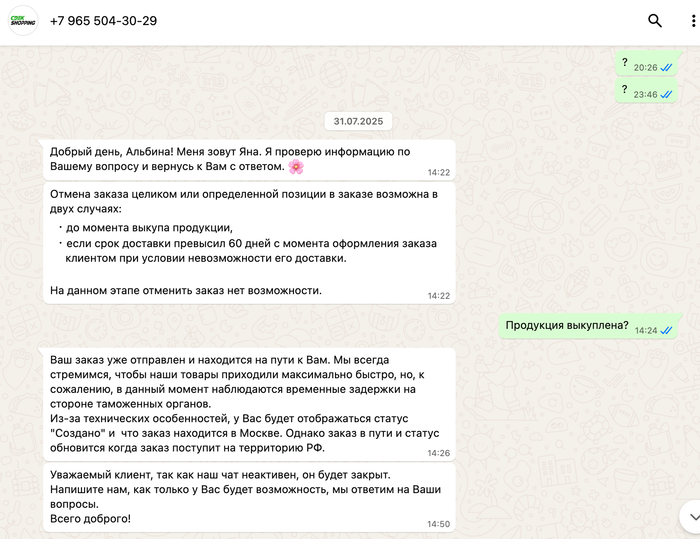Image resolution: width=700 pixels, height=539 pixels.
Task: Select the '?' message sent at 20:26
Action: point(646,64)
